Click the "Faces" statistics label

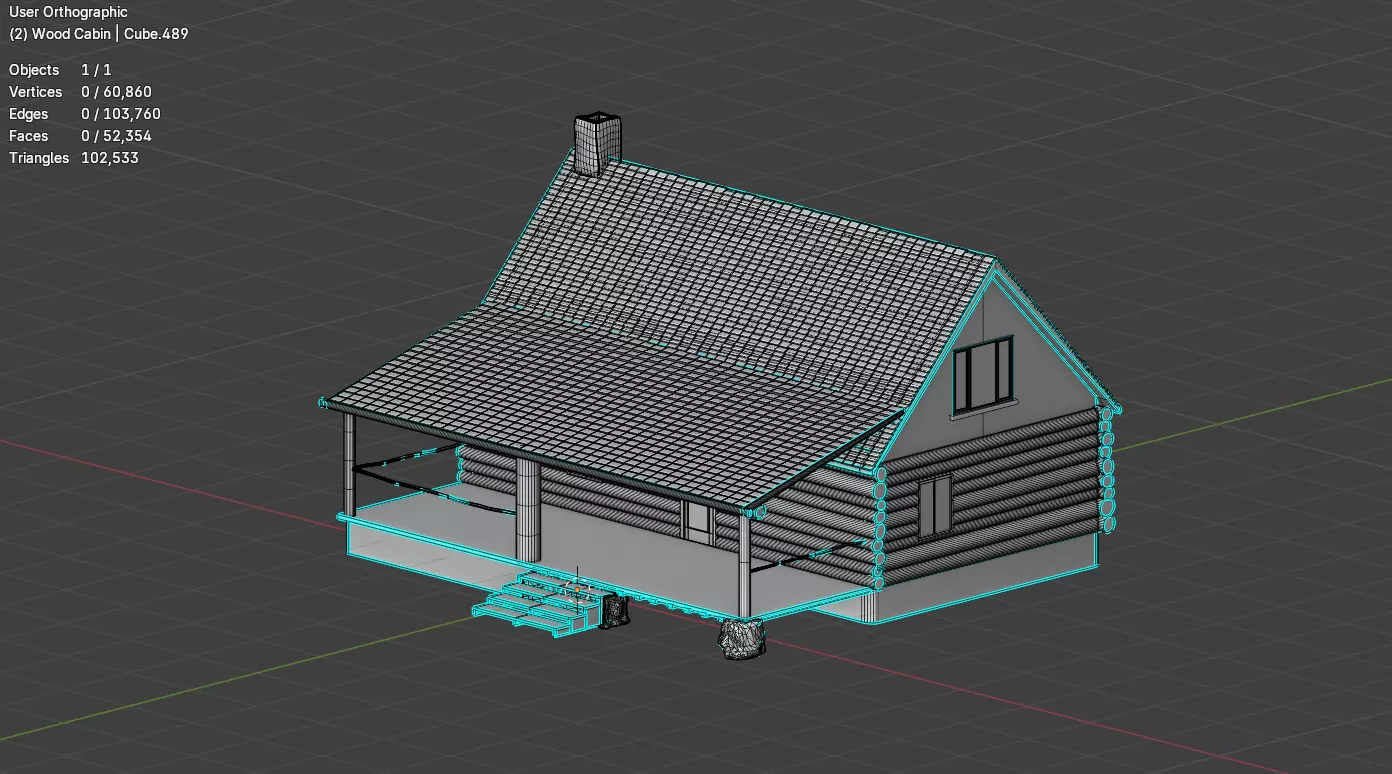[28, 136]
